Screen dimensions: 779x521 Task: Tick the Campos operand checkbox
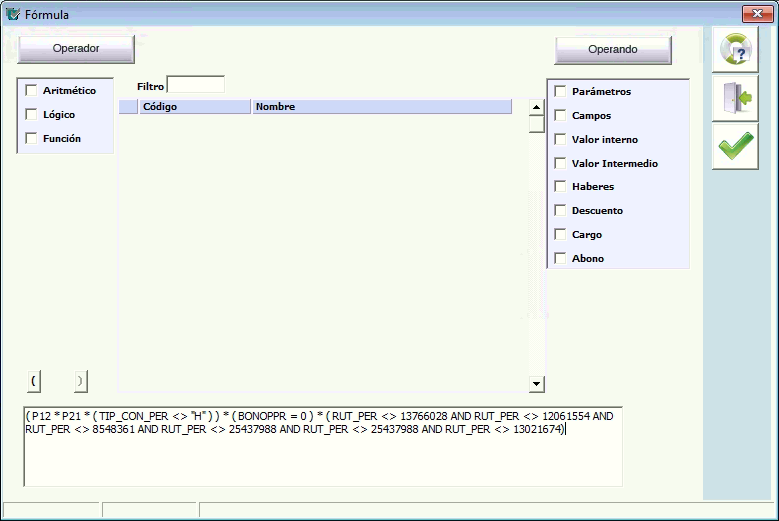point(560,116)
